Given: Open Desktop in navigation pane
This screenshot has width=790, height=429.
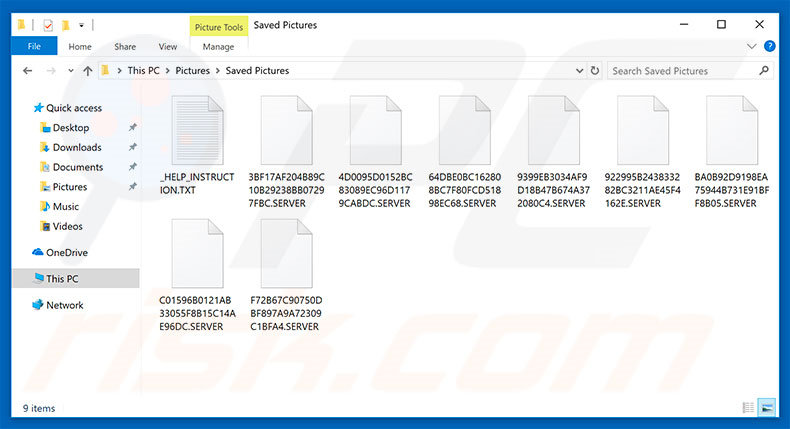Looking at the screenshot, I should (x=71, y=128).
